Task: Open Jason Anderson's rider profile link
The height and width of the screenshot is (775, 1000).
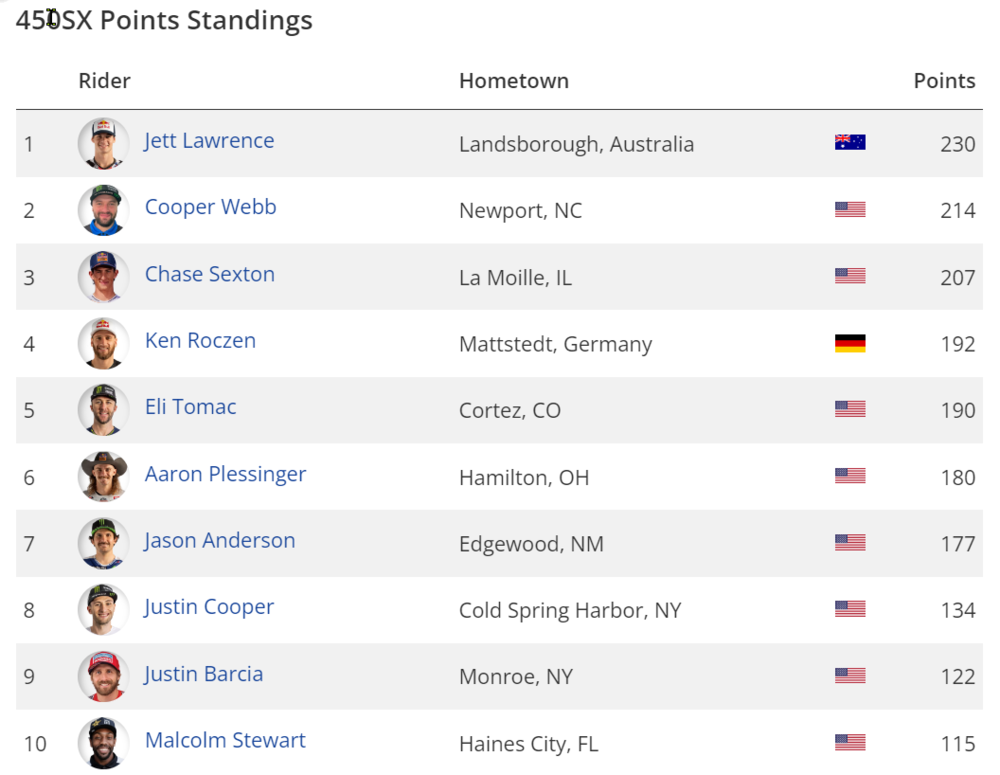Action: tap(220, 540)
